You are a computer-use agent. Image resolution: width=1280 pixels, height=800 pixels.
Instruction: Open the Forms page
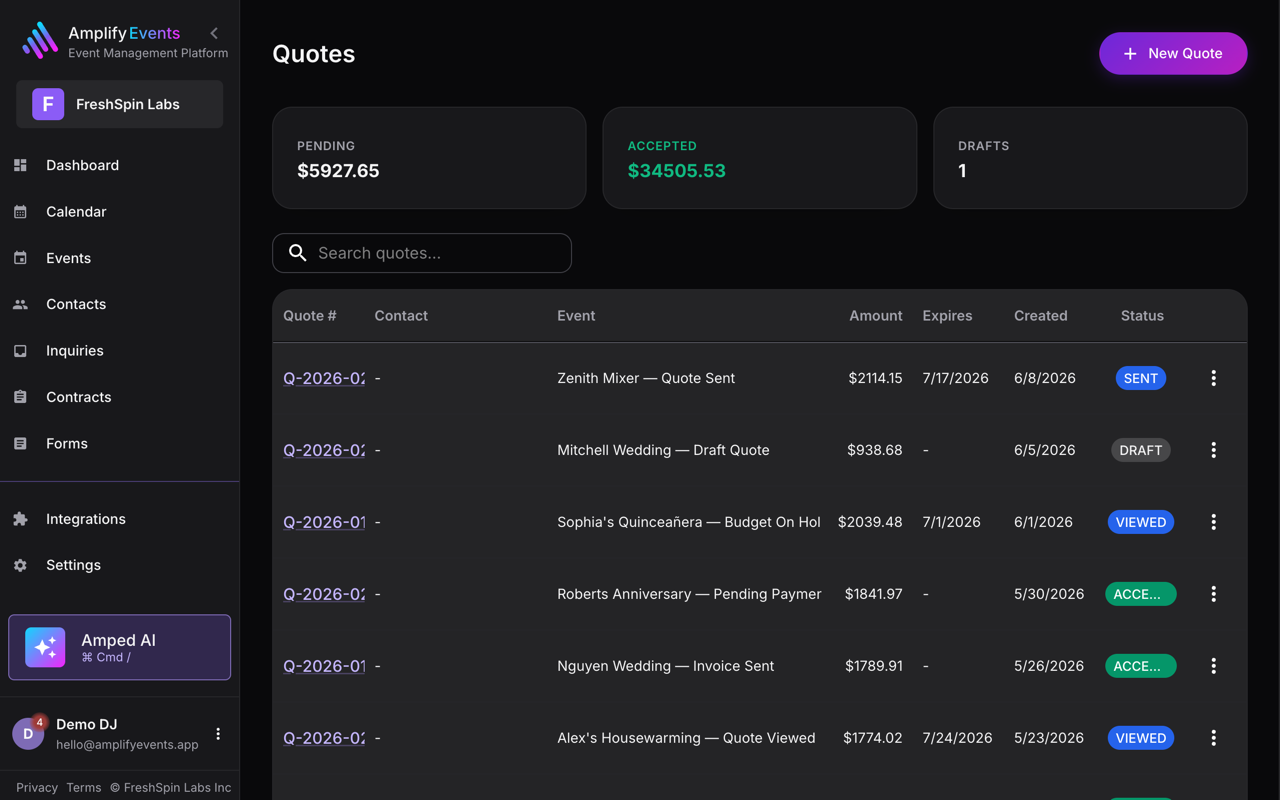click(x=119, y=443)
